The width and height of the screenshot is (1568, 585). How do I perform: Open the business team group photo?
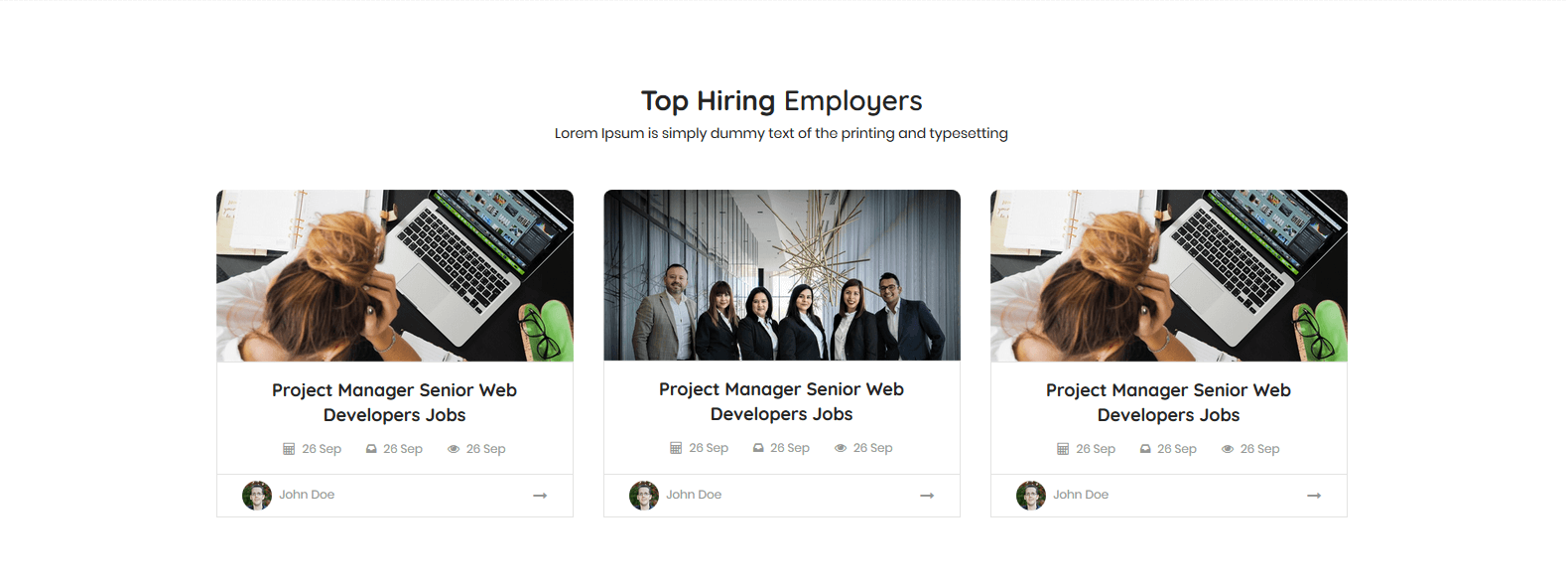782,275
